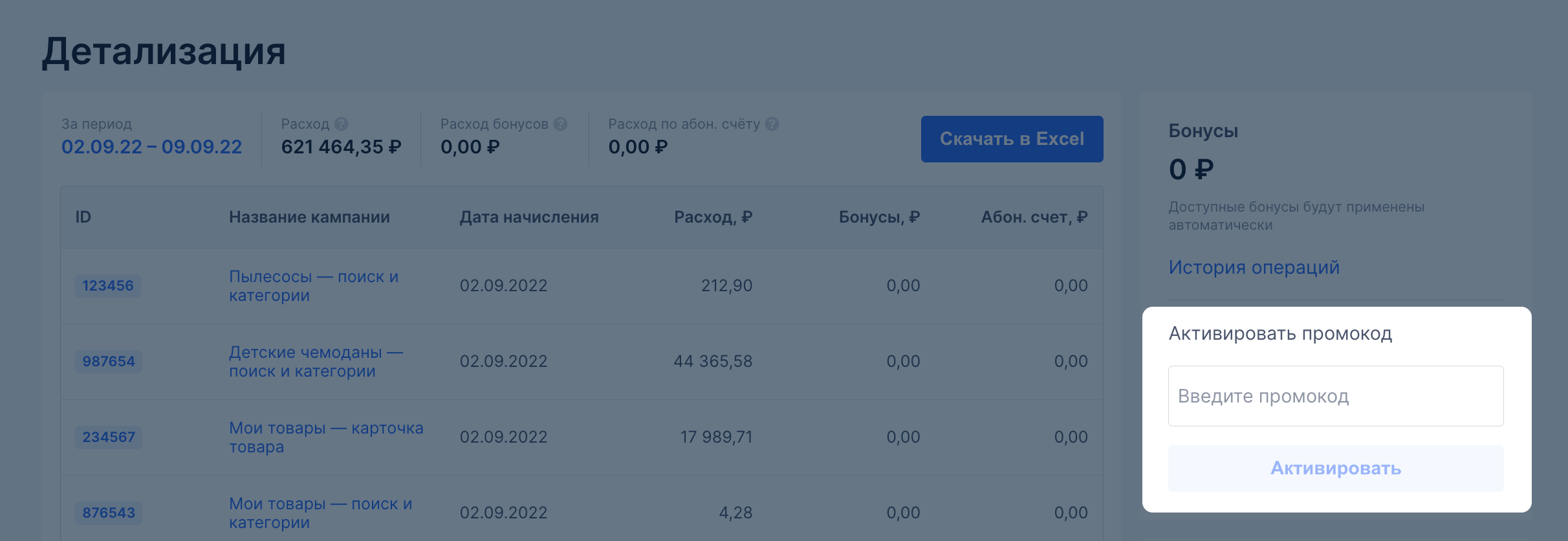Click the Дата начисления column header

(x=529, y=217)
